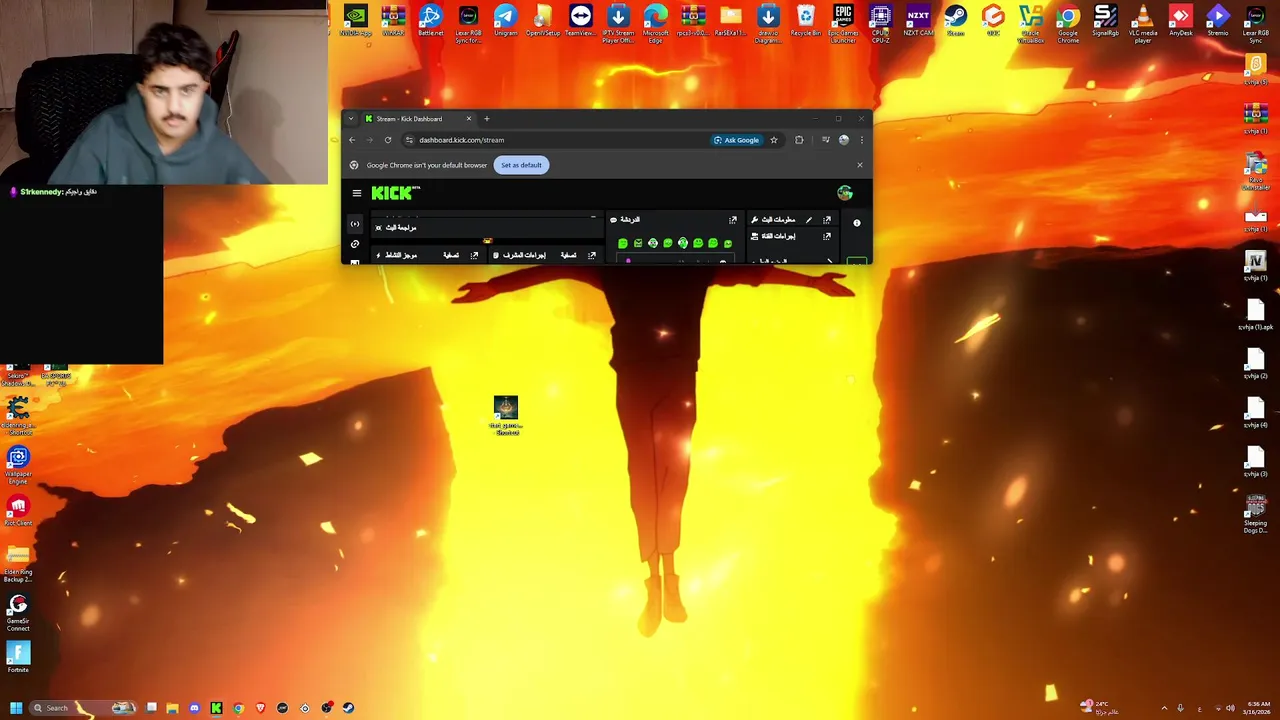Open Unigram desktop shortcut
Viewport: 1280px width, 720px height.
505,22
